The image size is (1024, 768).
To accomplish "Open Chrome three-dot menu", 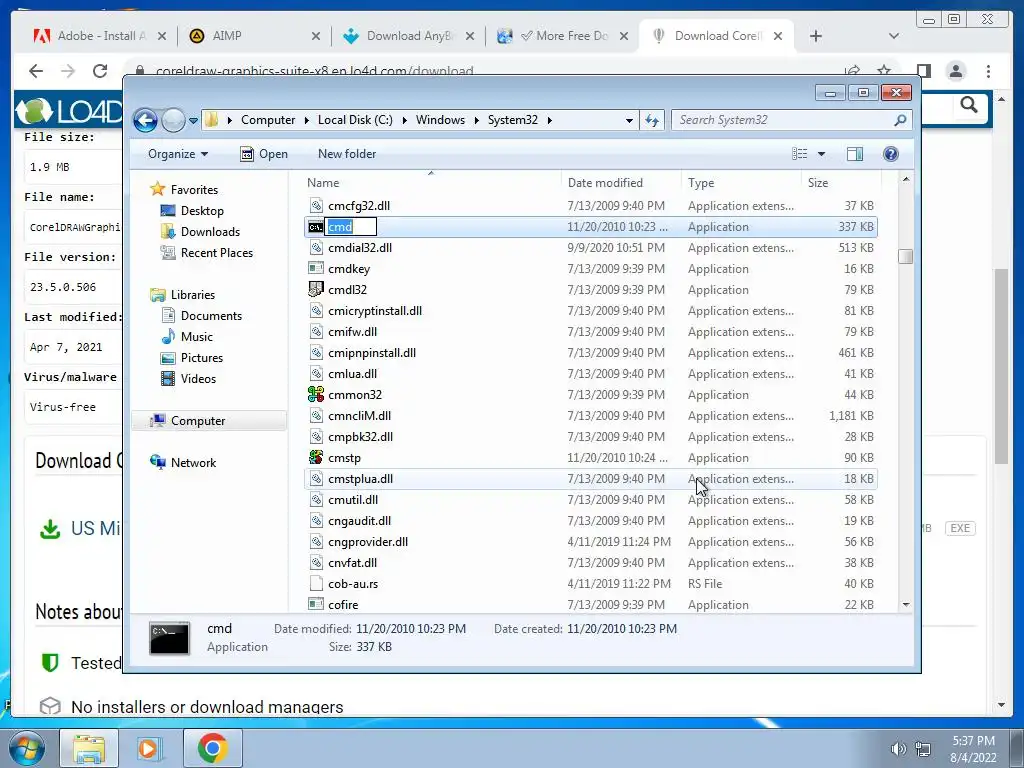I will (x=988, y=71).
